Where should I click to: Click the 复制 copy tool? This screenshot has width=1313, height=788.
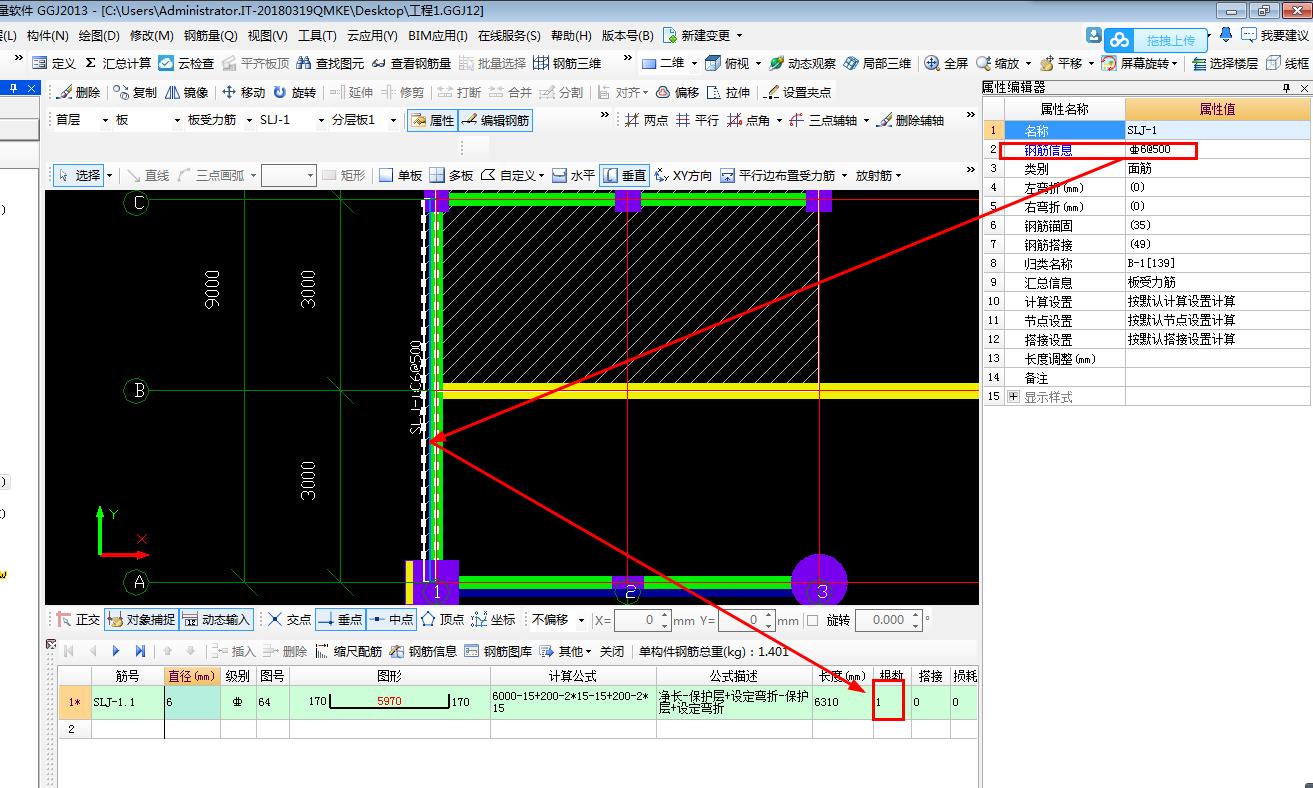[135, 92]
